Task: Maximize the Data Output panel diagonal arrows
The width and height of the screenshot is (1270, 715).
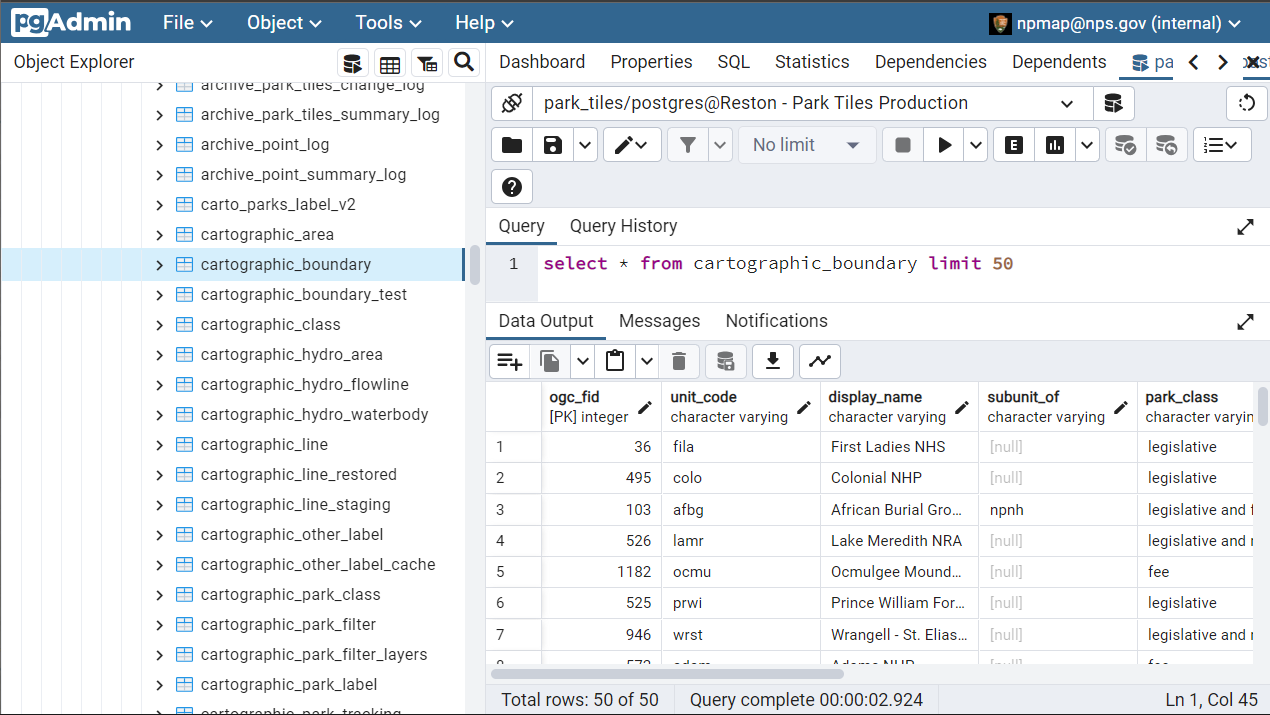Action: 1245,322
